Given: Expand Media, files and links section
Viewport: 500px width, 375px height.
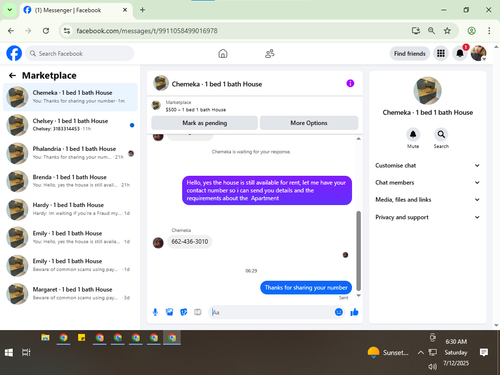Looking at the screenshot, I should click(427, 200).
